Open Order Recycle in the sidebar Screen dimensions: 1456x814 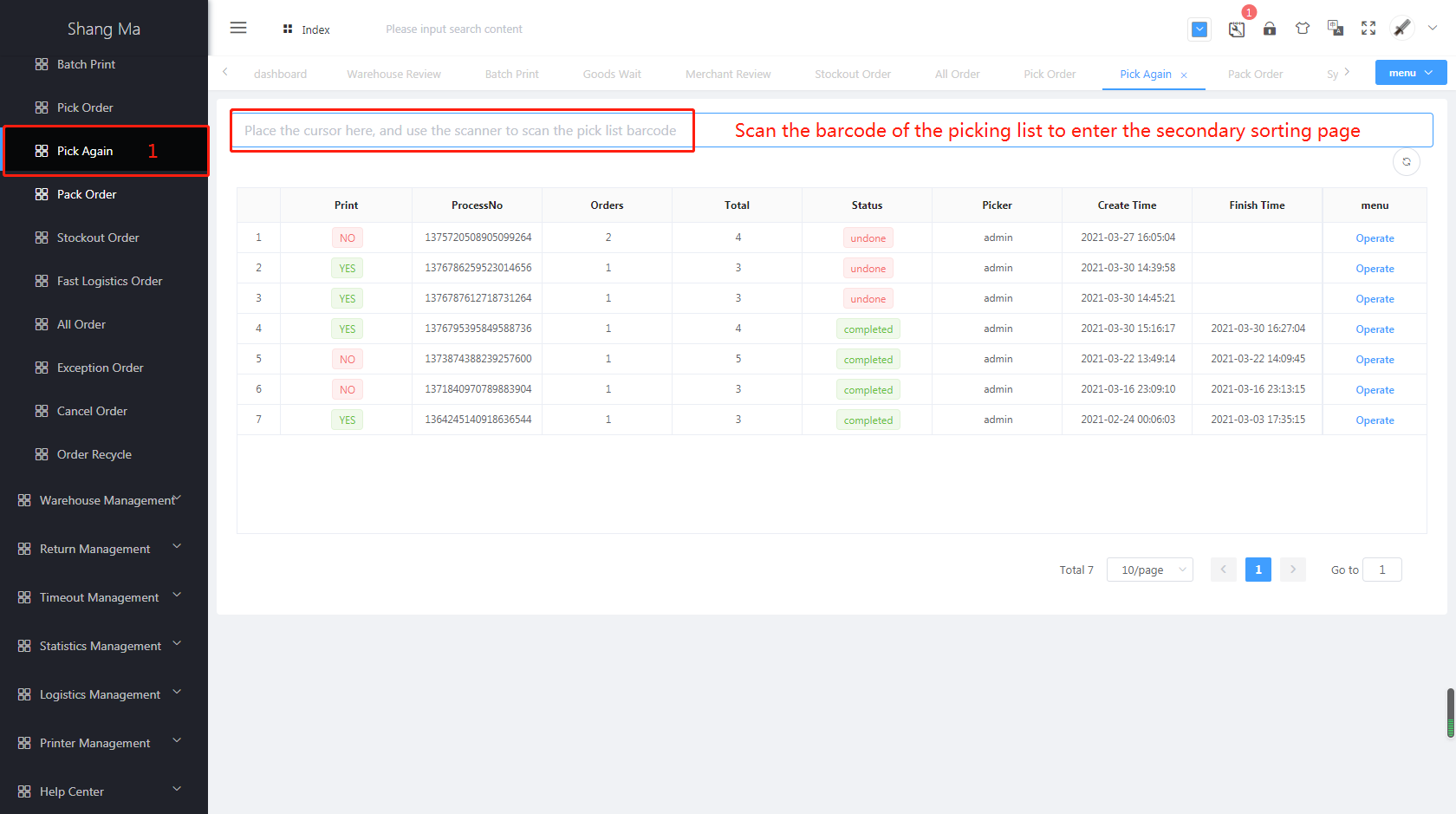click(104, 454)
